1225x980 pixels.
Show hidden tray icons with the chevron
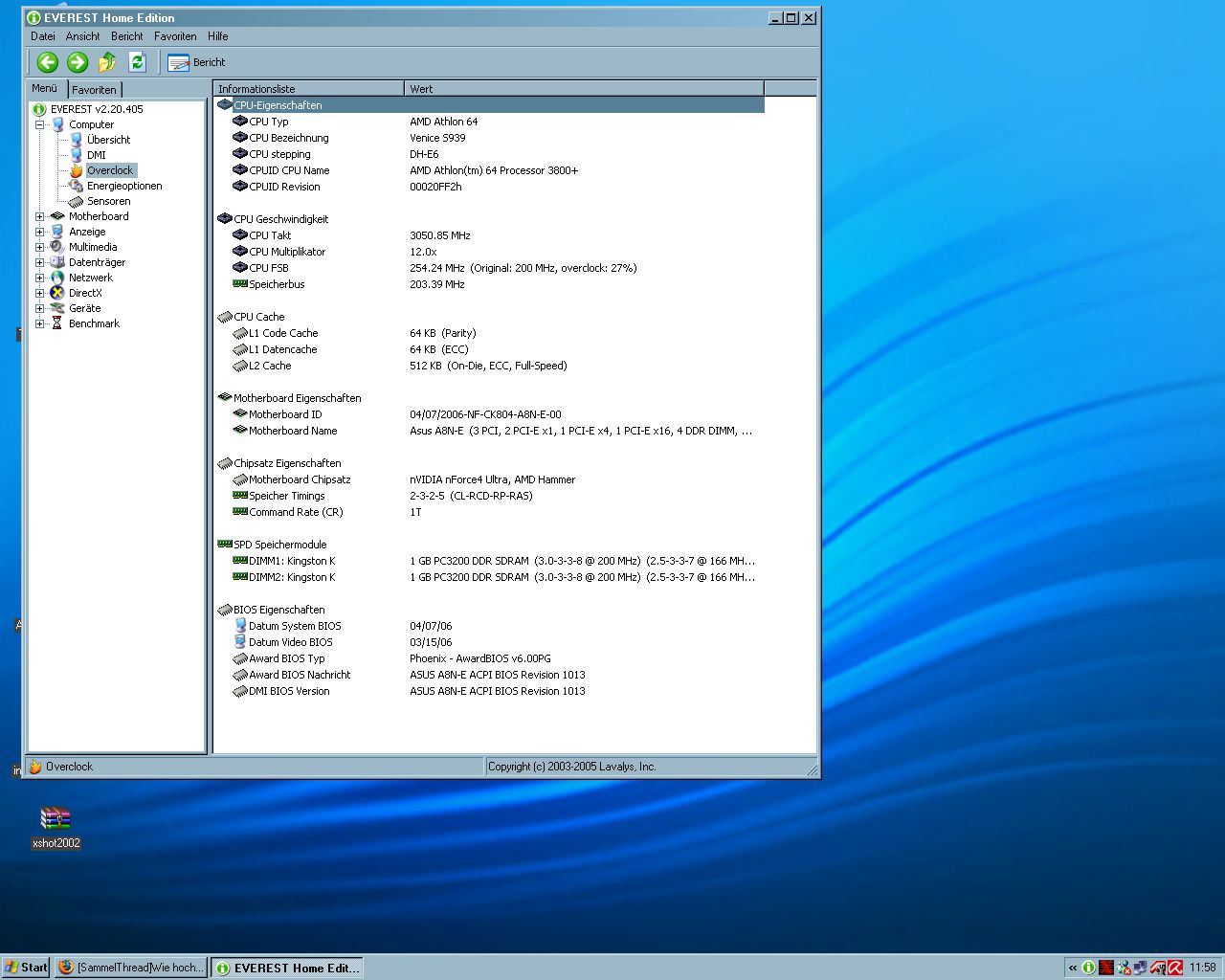pyautogui.click(x=1073, y=968)
